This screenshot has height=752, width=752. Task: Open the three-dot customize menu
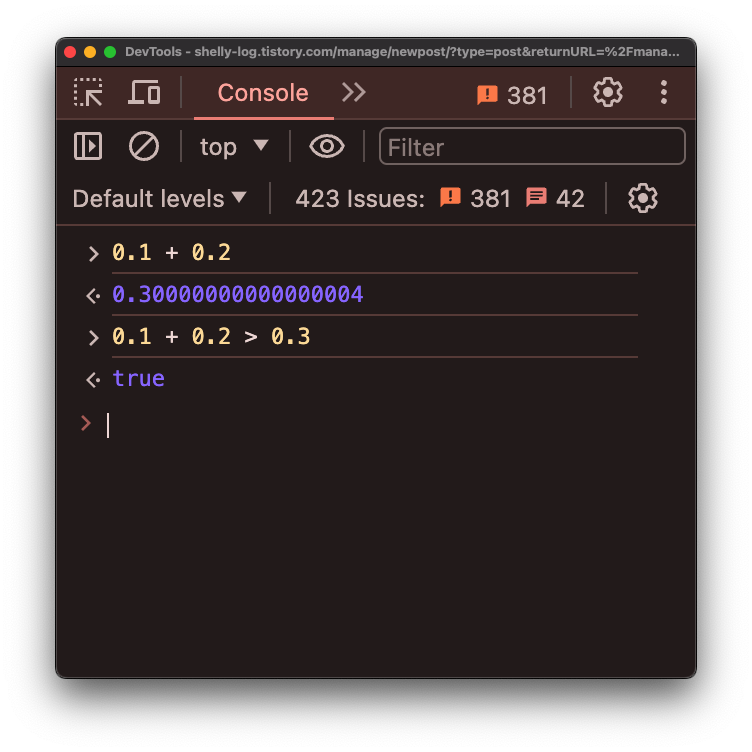664,92
